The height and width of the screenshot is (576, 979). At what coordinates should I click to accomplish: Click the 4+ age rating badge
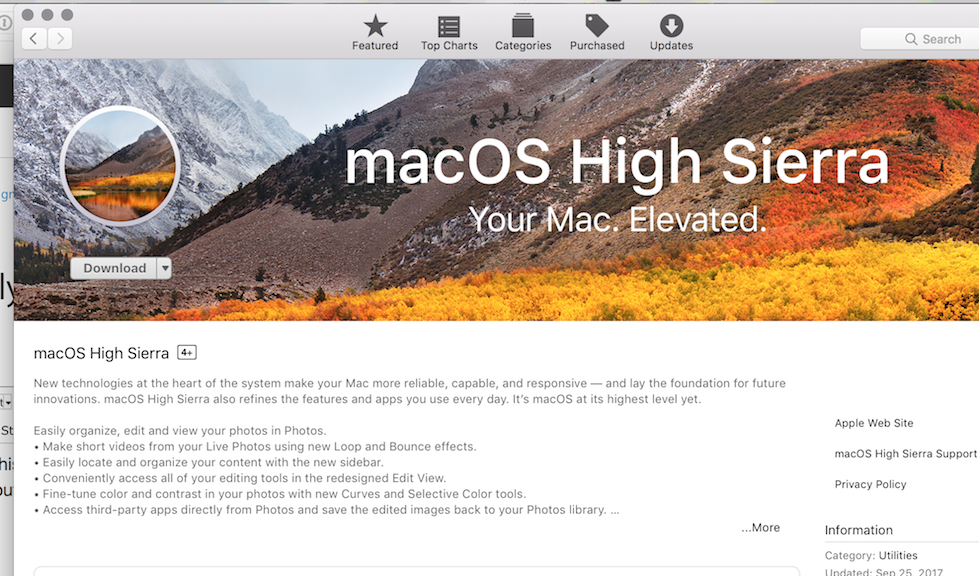click(x=187, y=353)
